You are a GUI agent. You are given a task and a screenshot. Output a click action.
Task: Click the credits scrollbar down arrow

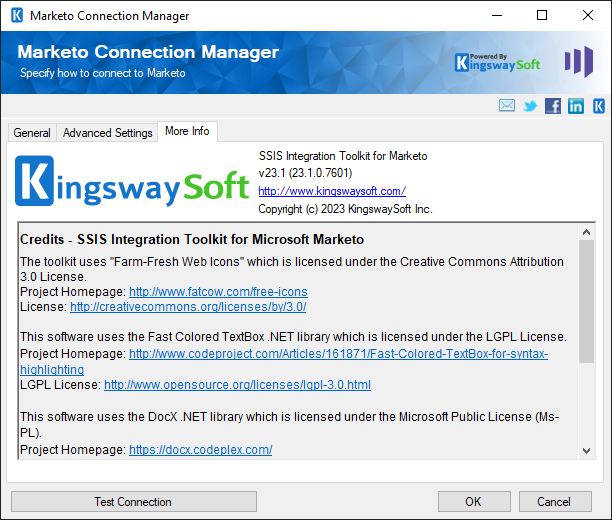(586, 451)
